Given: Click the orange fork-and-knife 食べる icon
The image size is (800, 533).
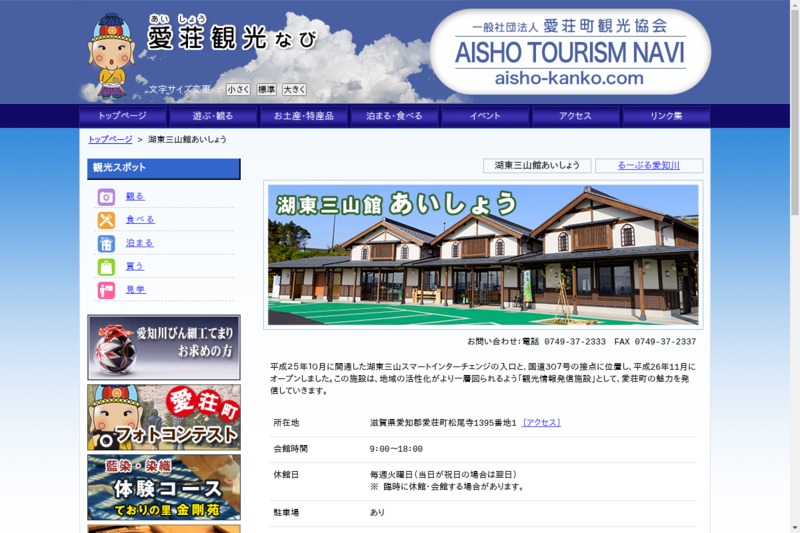Looking at the screenshot, I should point(106,220).
